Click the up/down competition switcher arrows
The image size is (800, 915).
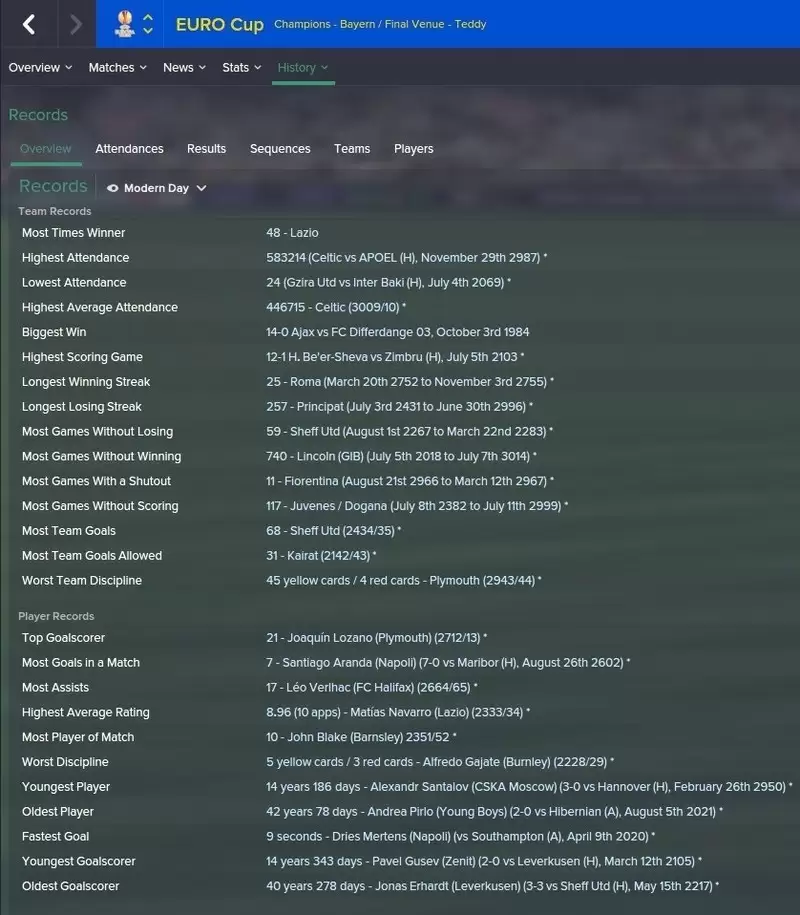coord(148,24)
